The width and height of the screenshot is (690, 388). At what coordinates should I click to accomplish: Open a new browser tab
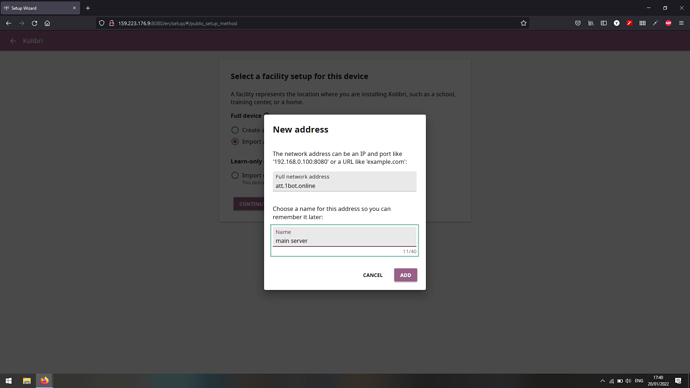[x=88, y=8]
